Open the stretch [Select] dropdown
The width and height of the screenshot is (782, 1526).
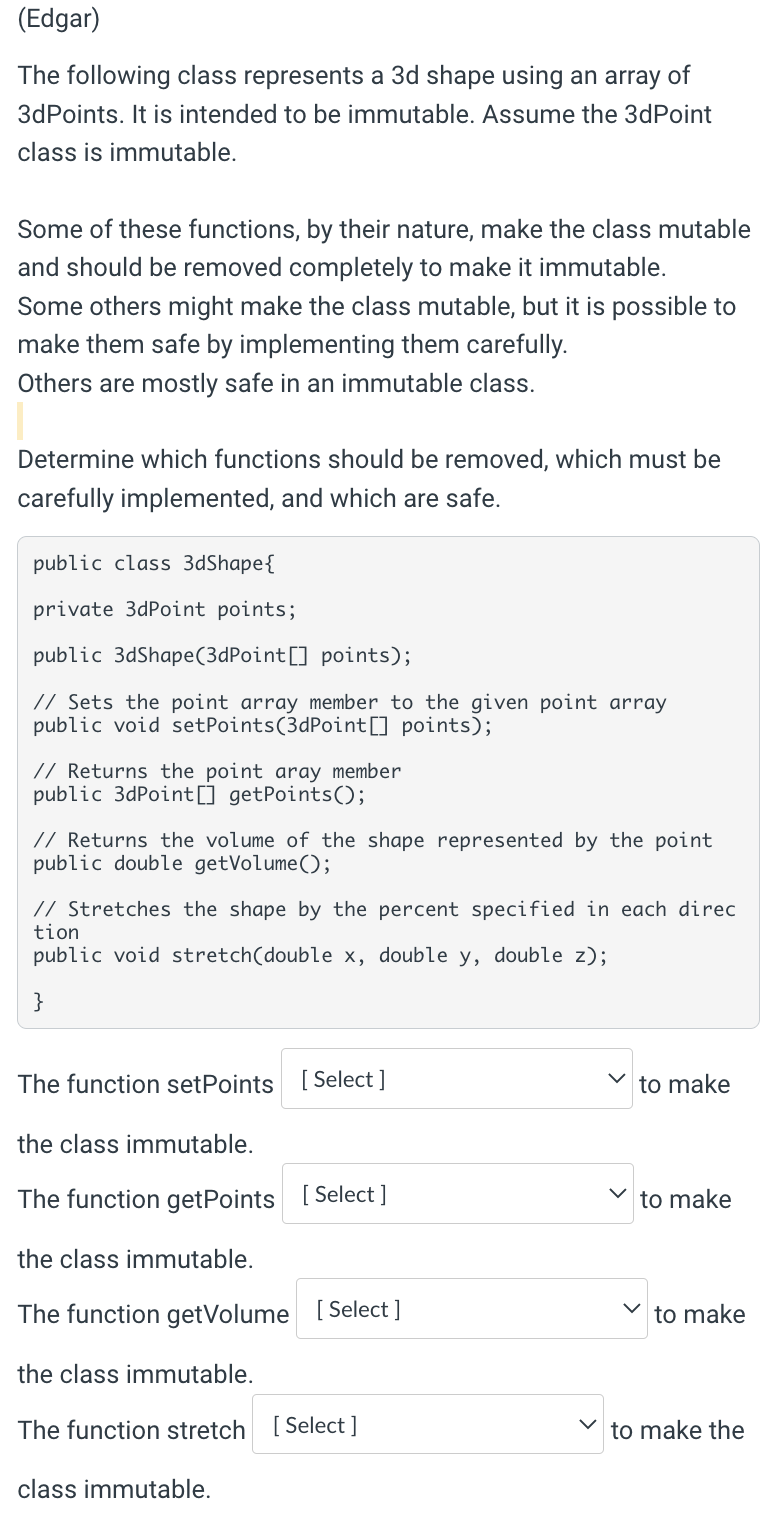428,1425
